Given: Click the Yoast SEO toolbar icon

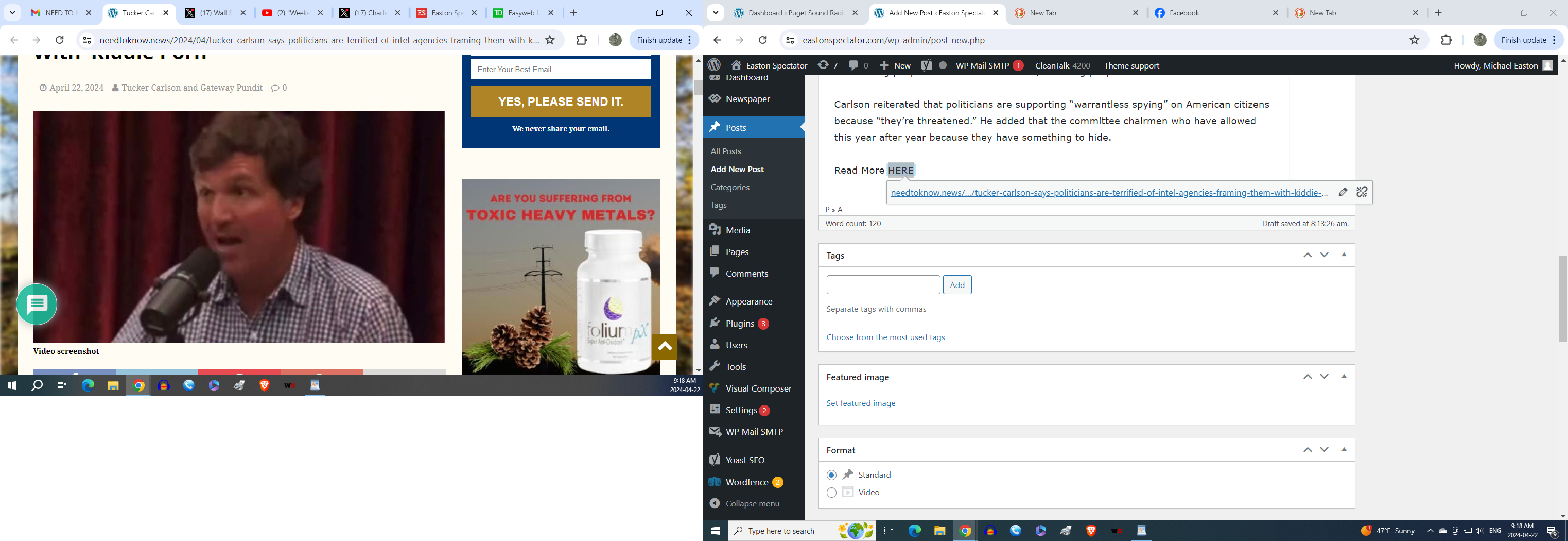Looking at the screenshot, I should pos(926,65).
